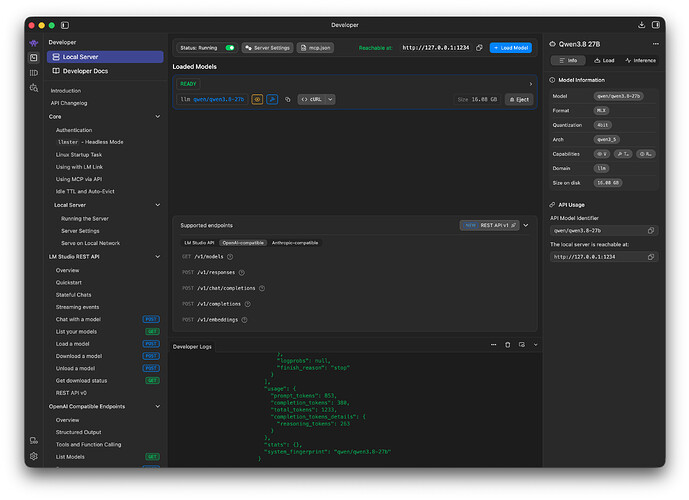Open the Developer section icon in left rail

pyautogui.click(x=34, y=58)
